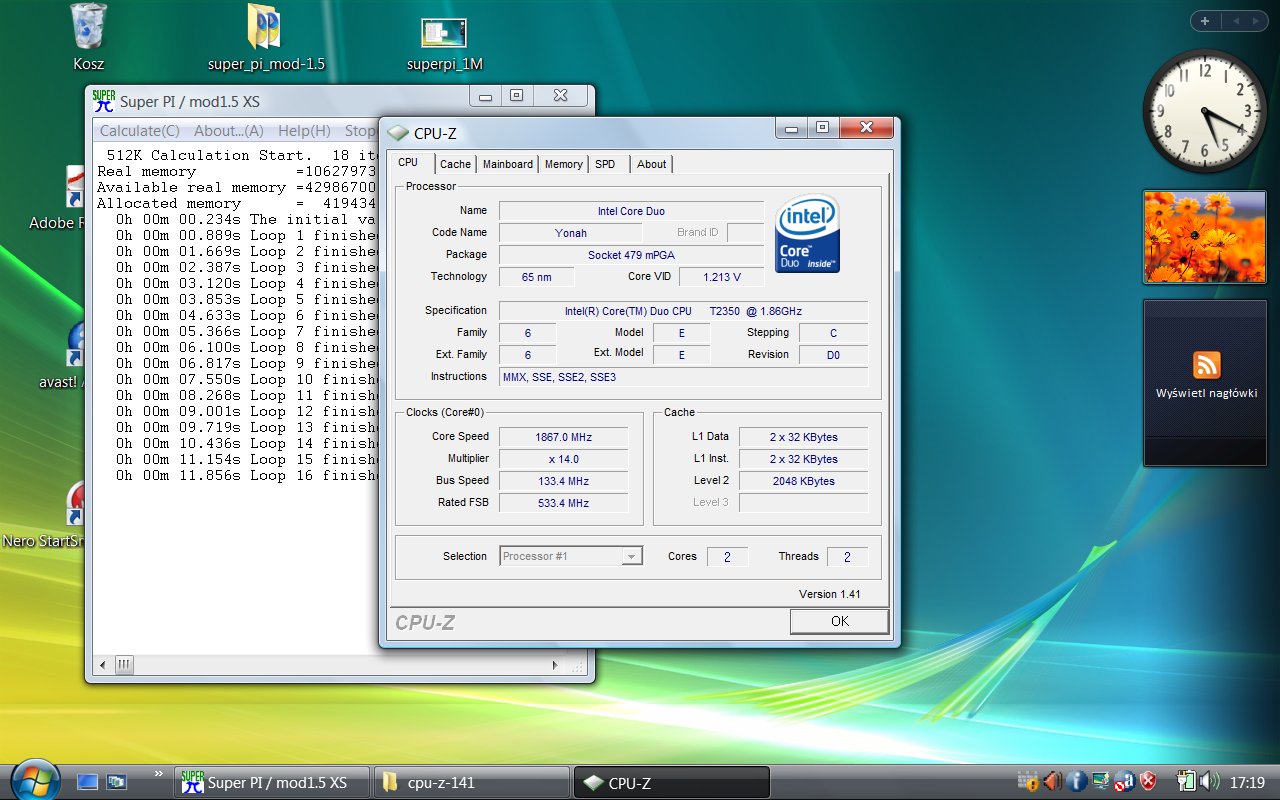
Task: Click the Technology value 65 nm
Action: (537, 277)
